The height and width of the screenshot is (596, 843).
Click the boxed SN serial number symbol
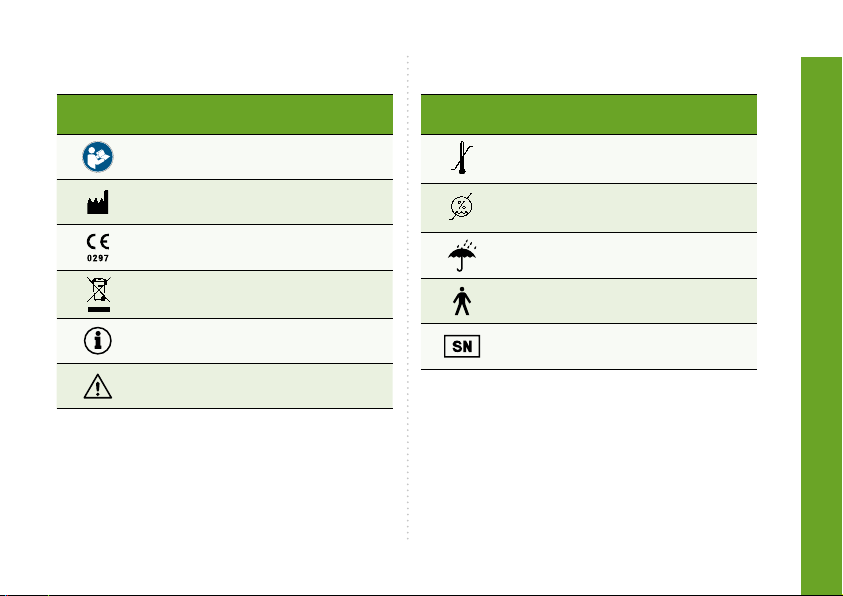pos(462,346)
